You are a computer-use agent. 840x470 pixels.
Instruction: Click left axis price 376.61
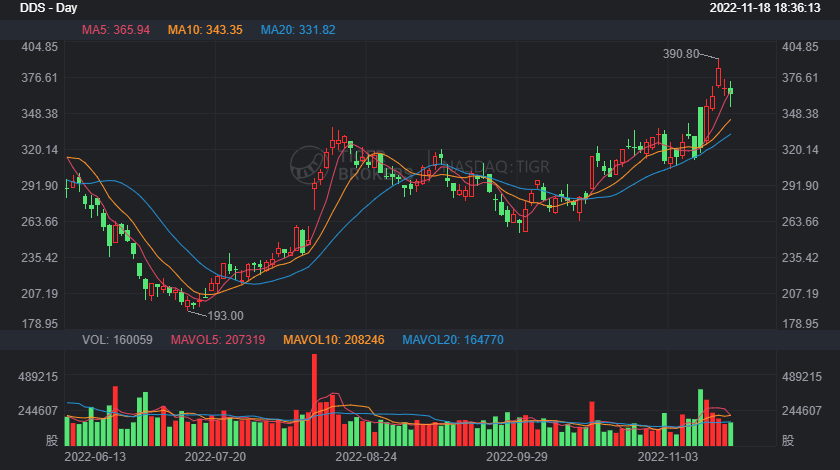point(40,78)
